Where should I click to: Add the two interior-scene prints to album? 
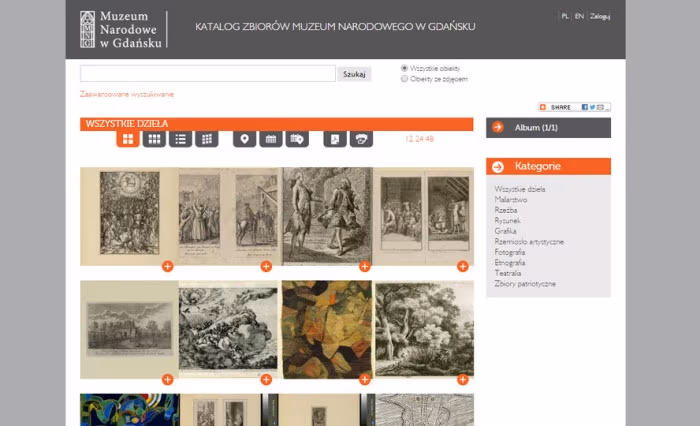(462, 267)
